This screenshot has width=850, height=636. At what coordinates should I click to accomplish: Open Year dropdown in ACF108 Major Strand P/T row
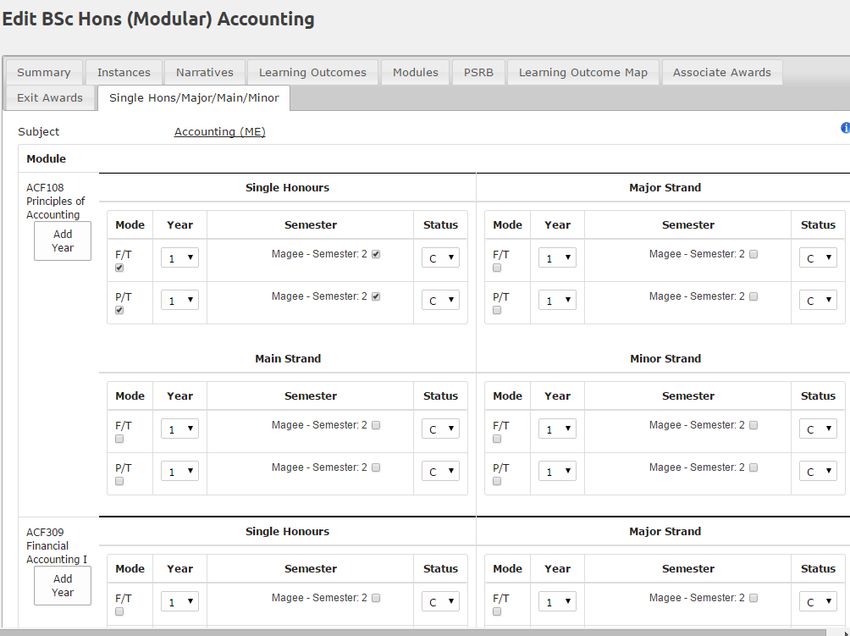click(557, 300)
